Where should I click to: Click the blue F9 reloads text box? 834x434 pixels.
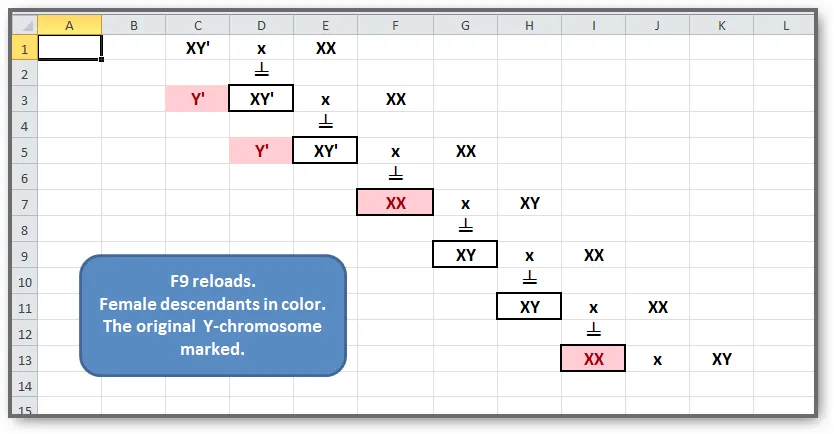(212, 314)
